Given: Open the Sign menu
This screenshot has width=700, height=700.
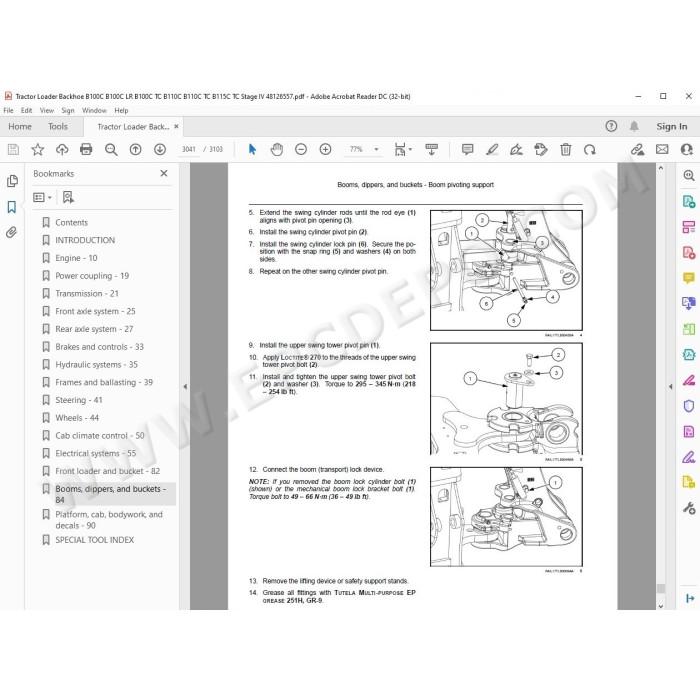Looking at the screenshot, I should point(68,110).
